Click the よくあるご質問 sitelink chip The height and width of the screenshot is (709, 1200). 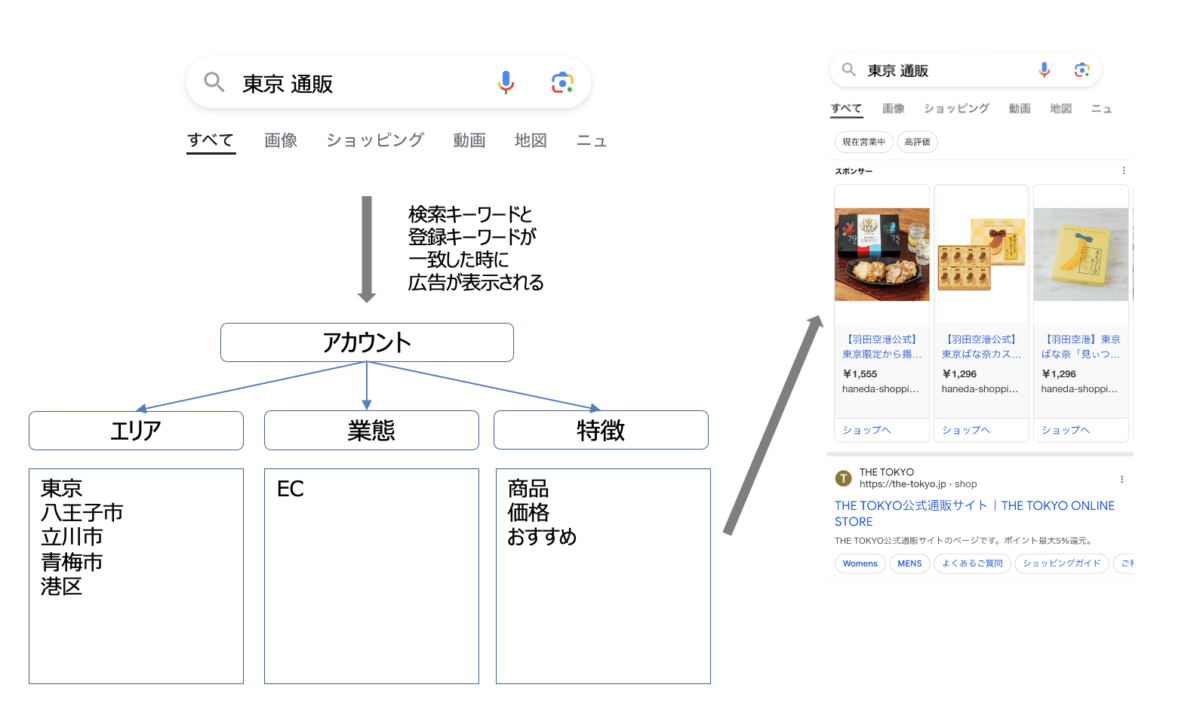click(971, 564)
